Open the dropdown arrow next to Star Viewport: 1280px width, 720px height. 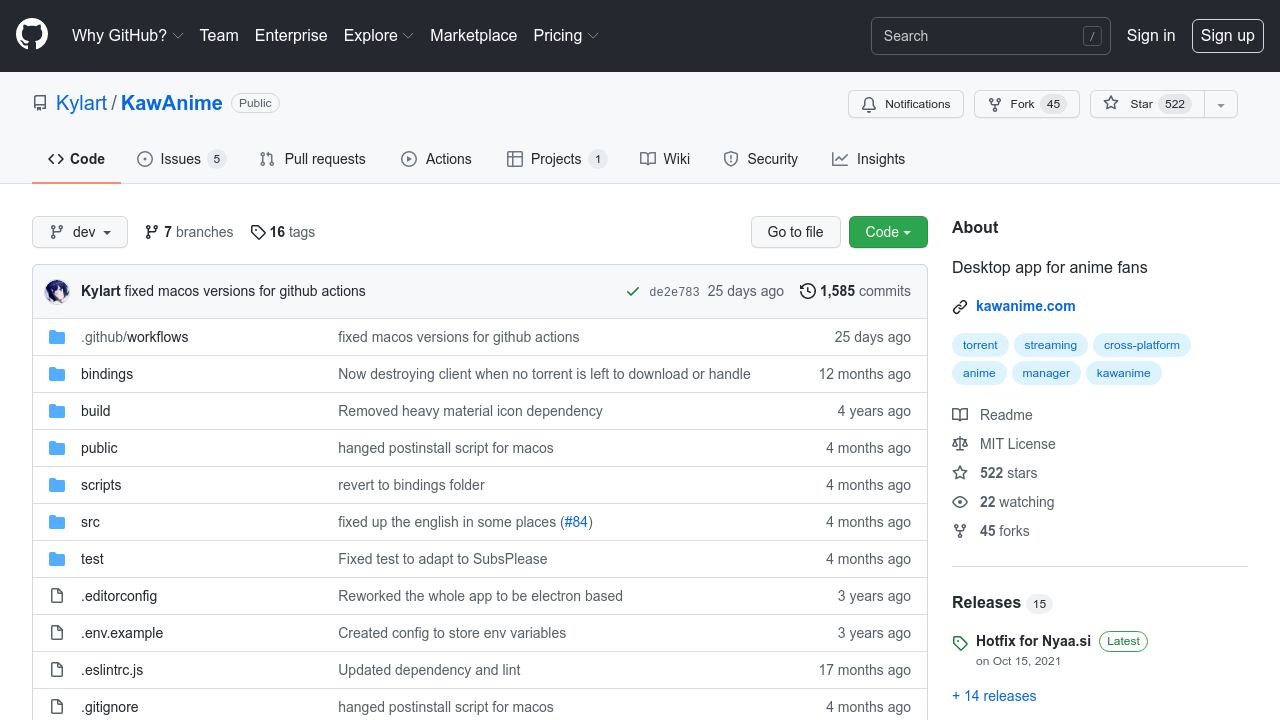(1221, 104)
